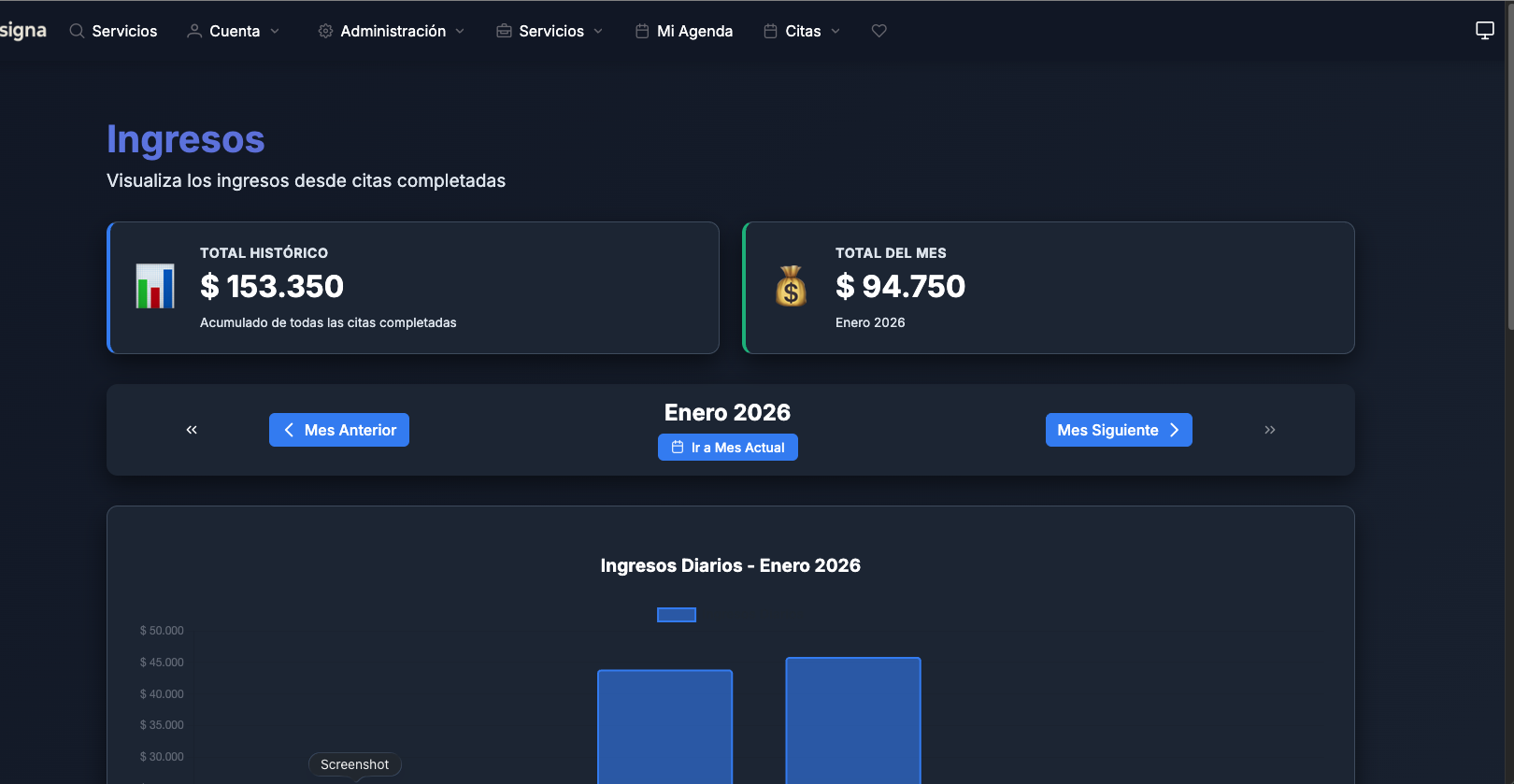Click the monitor theme icon in navbar
The width and height of the screenshot is (1514, 784).
(1485, 31)
